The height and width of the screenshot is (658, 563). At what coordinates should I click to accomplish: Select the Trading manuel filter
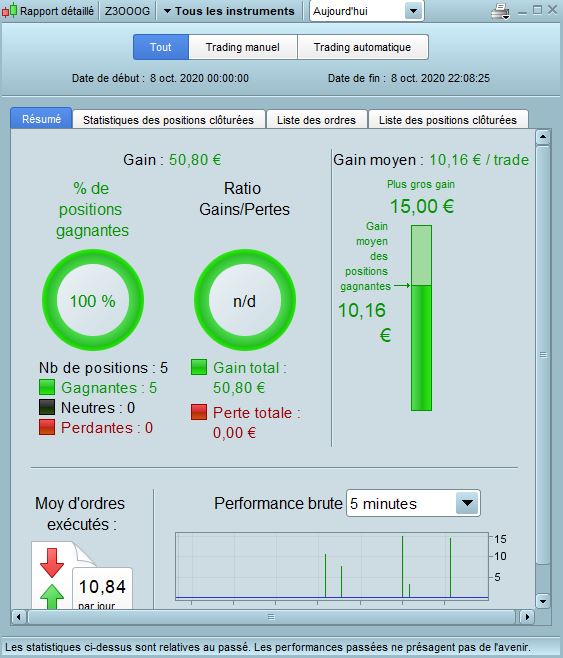[x=243, y=47]
